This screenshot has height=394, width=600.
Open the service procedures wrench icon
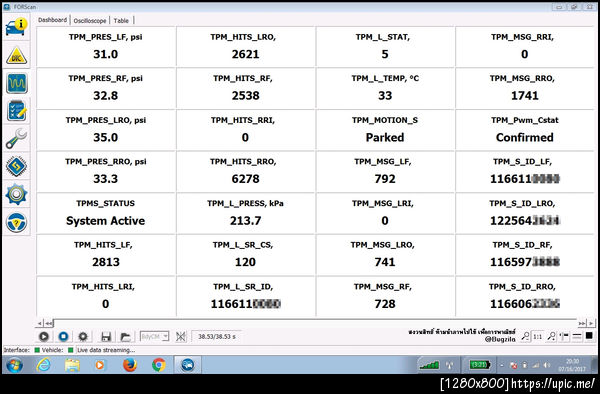(16, 139)
